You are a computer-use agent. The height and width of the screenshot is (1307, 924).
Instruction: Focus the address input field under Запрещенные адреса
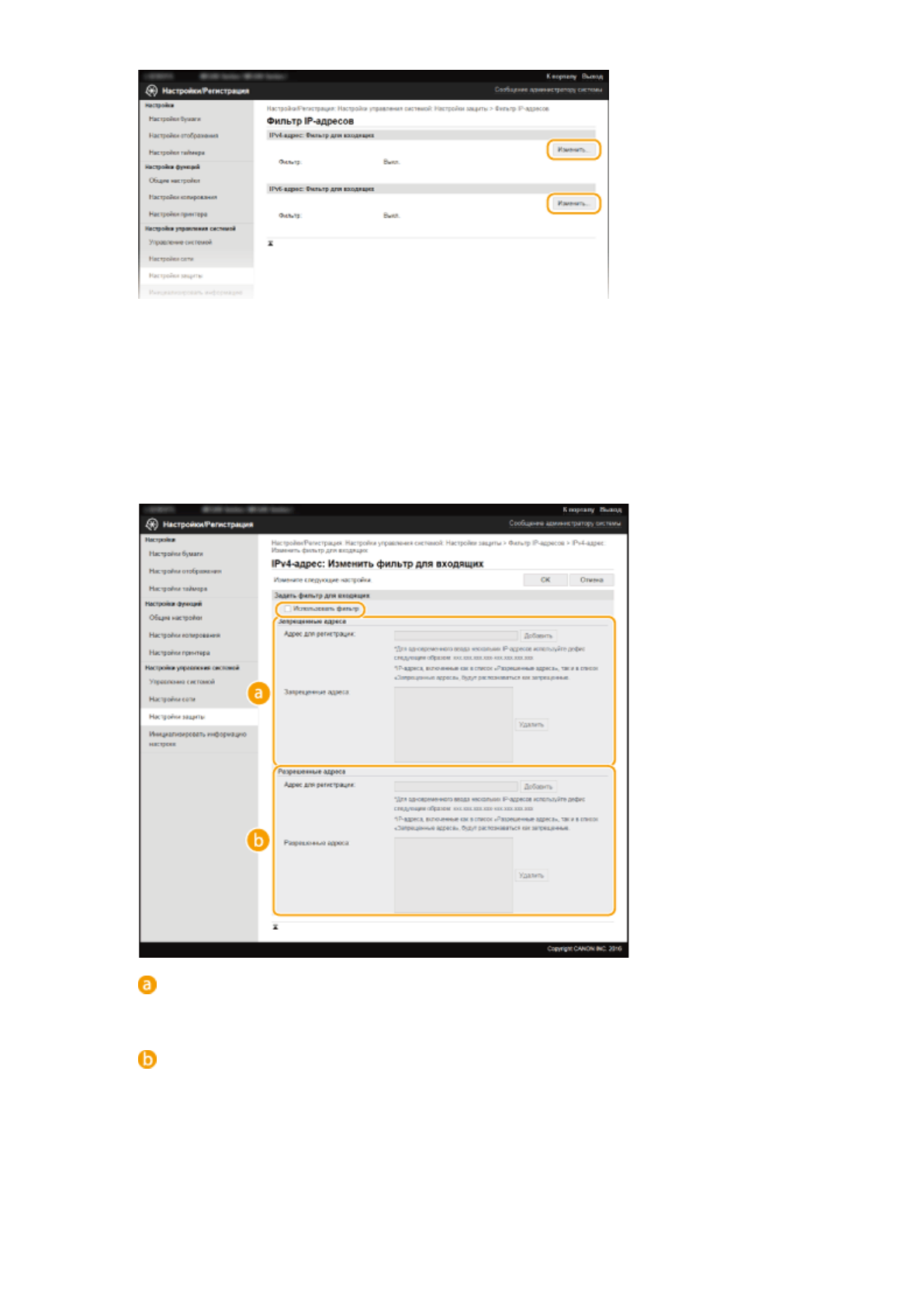tap(455, 636)
